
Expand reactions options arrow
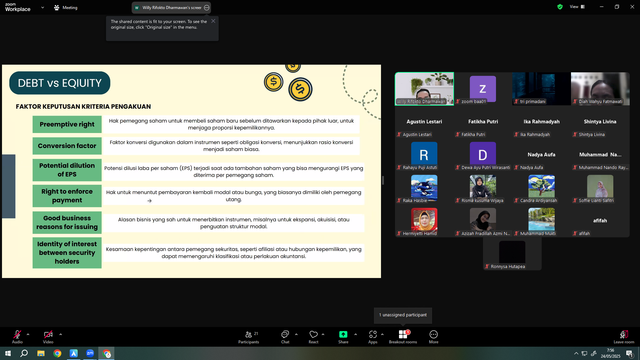[323, 334]
